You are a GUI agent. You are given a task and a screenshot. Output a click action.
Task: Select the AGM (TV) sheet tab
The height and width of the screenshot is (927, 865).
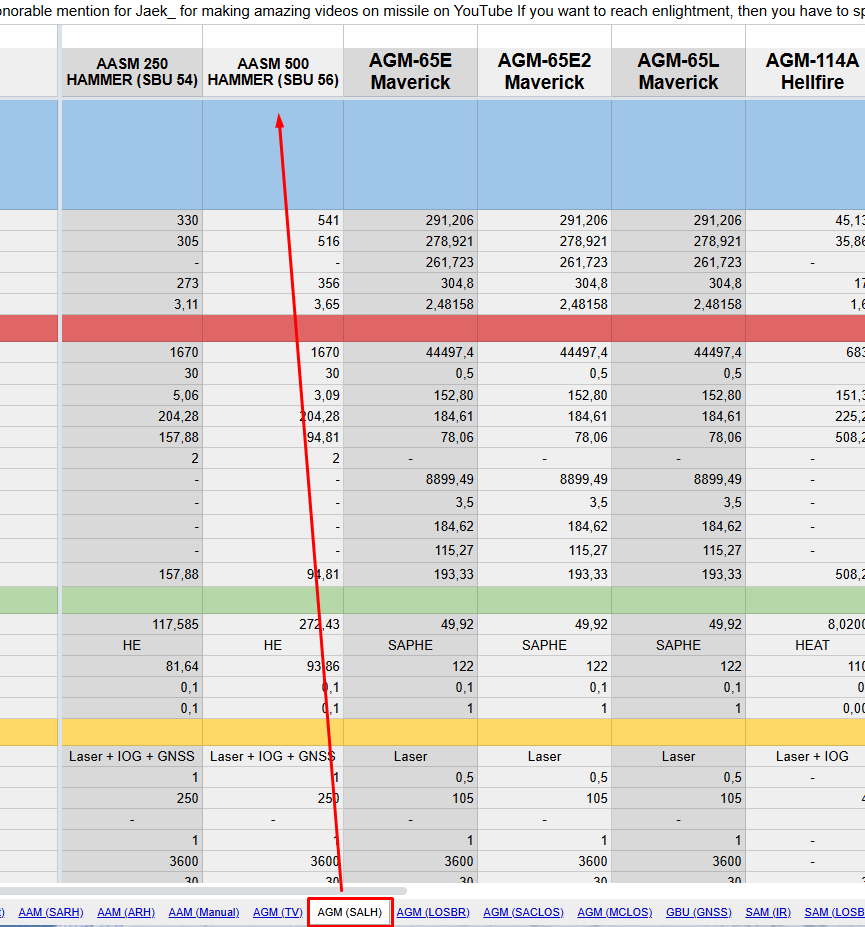pyautogui.click(x=278, y=912)
